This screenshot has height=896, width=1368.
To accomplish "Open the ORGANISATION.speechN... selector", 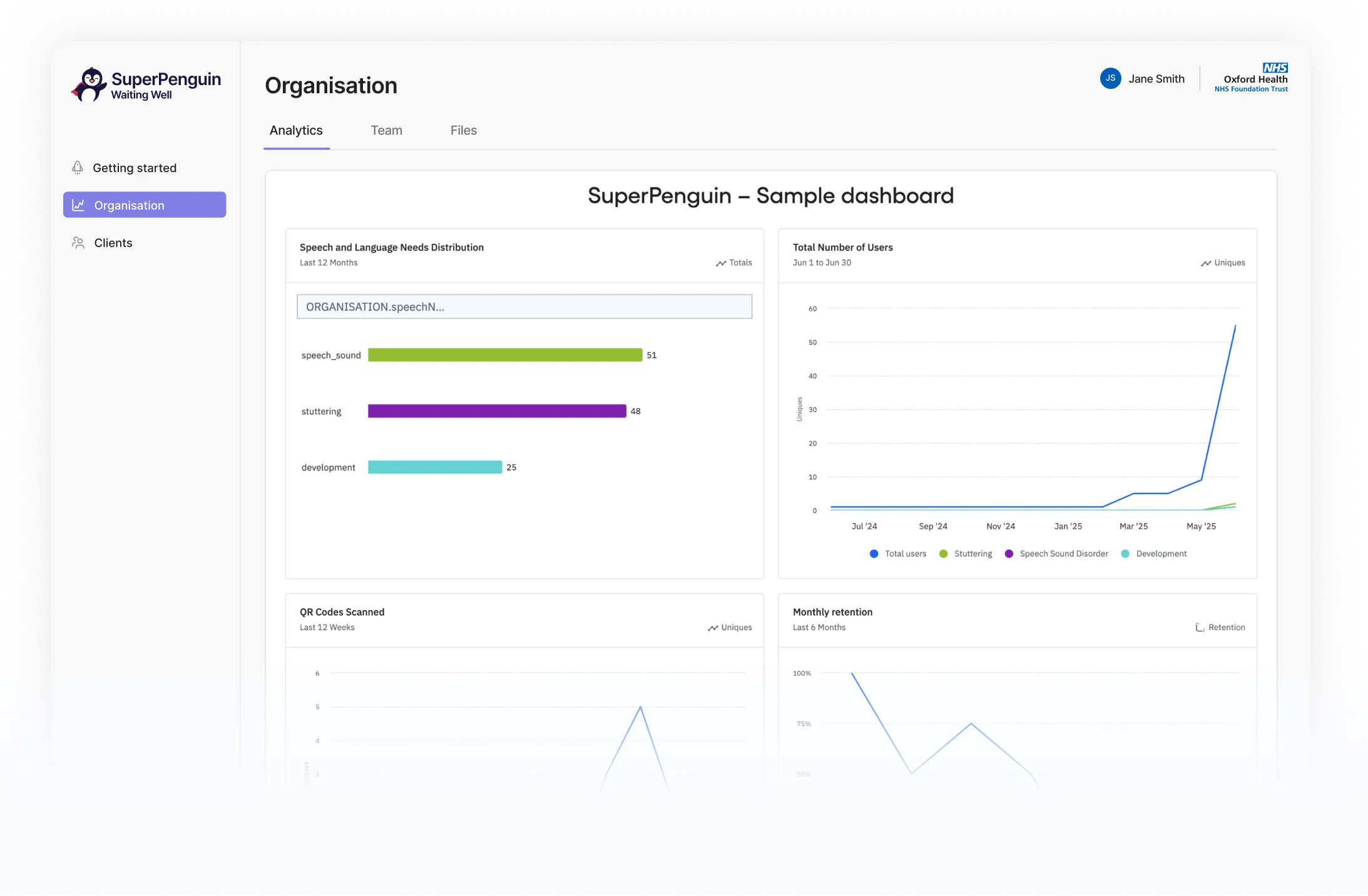I will [x=524, y=307].
